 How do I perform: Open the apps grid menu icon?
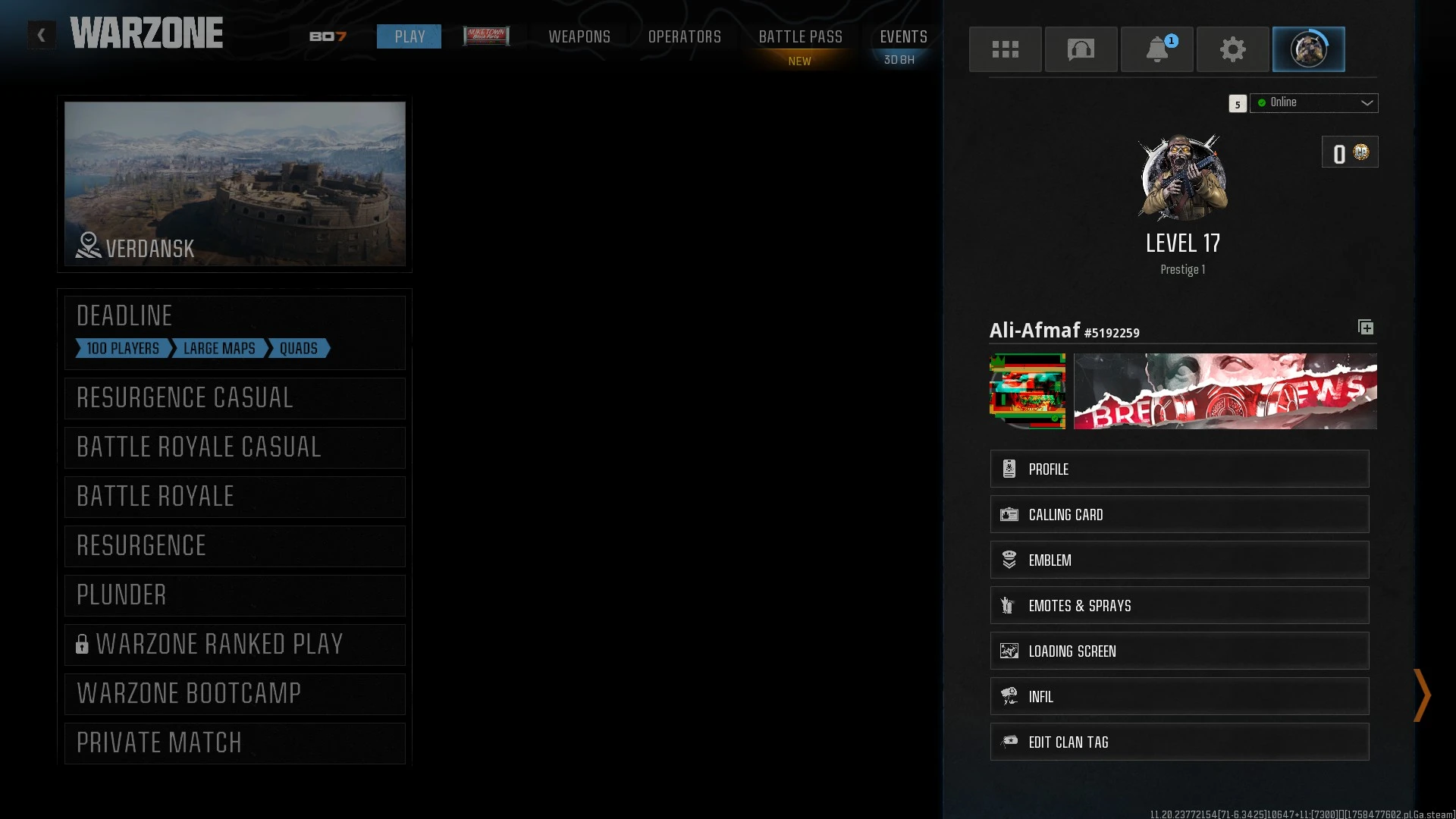(1005, 49)
